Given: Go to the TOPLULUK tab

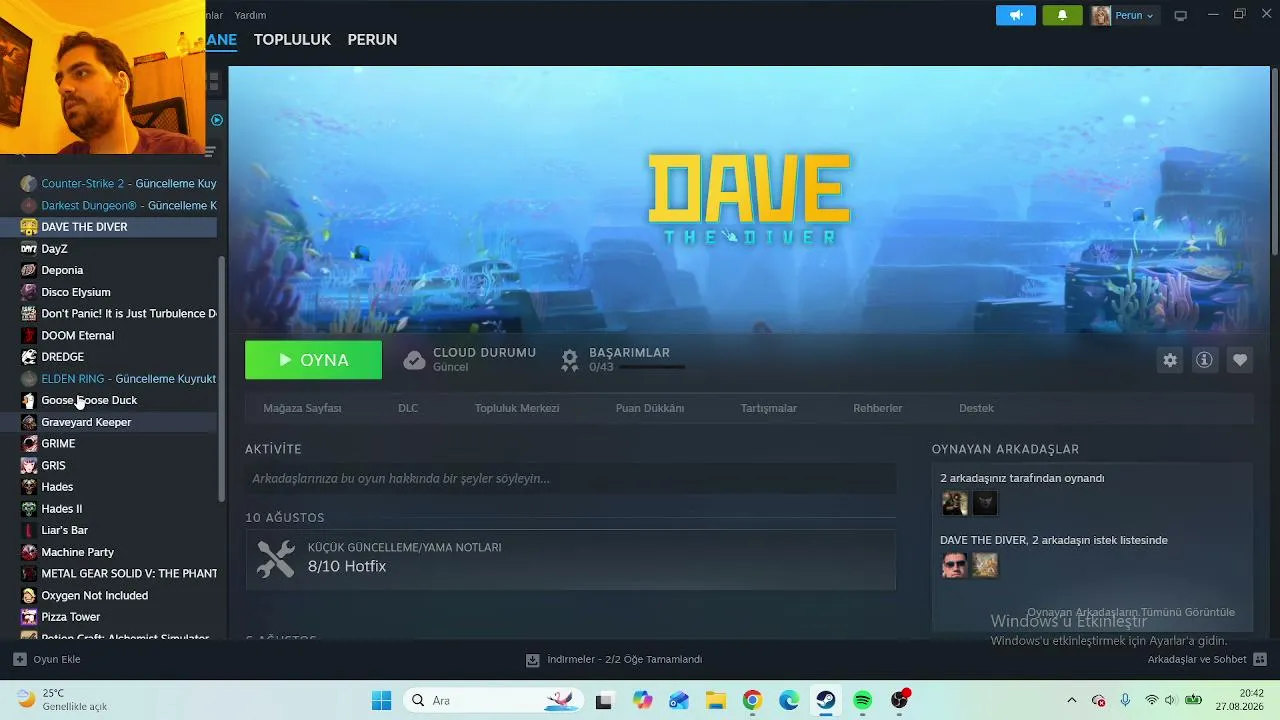Looking at the screenshot, I should 292,40.
